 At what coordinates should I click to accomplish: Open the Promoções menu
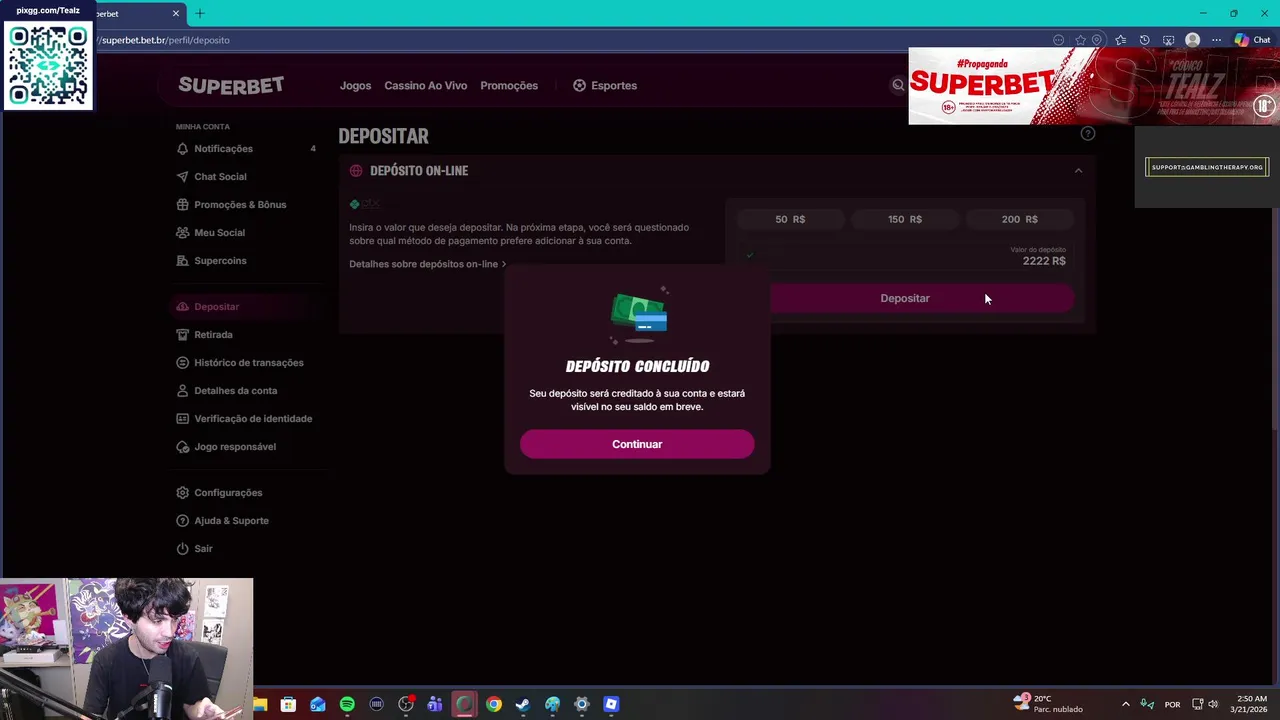(509, 86)
